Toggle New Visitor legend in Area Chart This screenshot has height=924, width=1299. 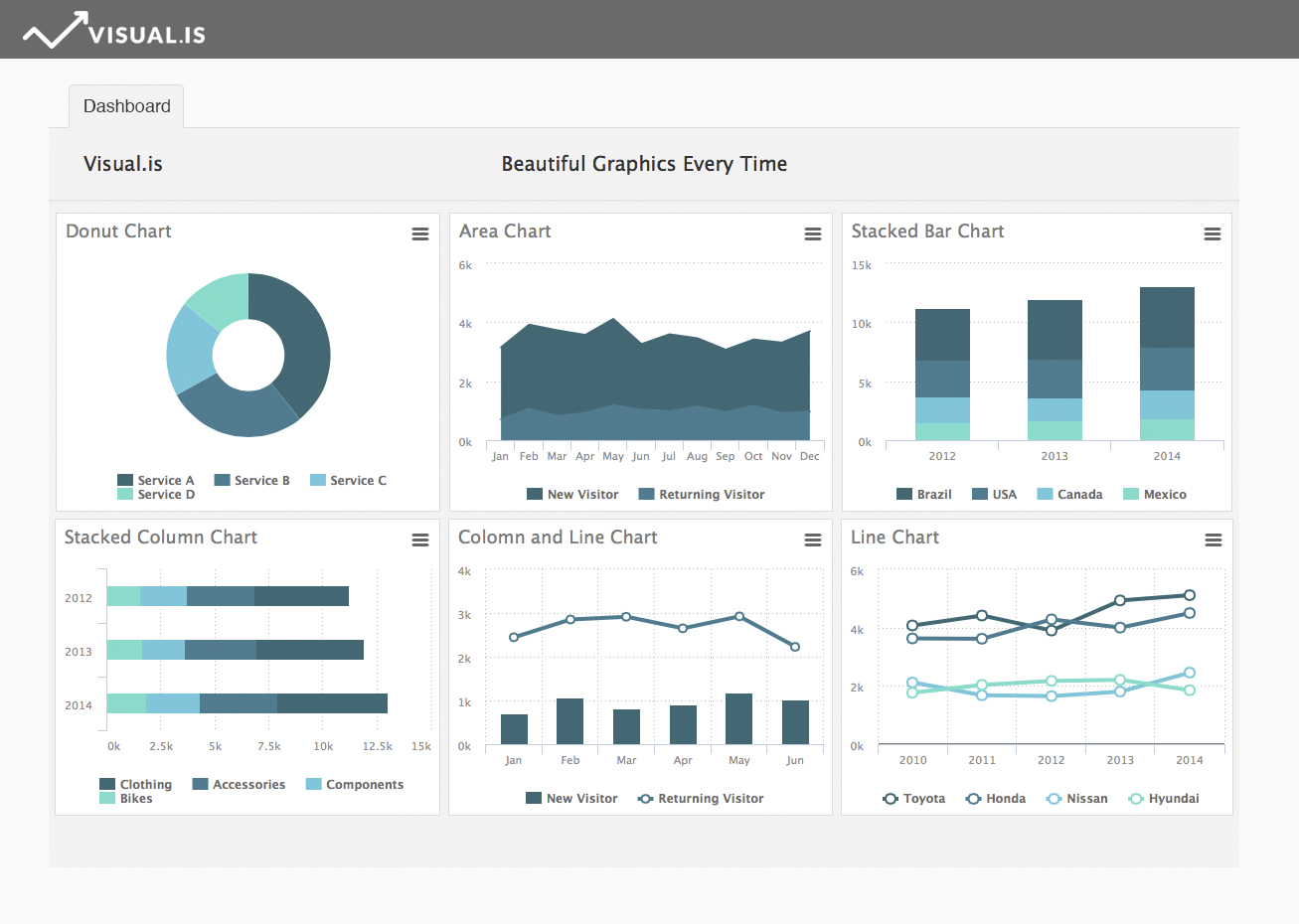tap(572, 494)
